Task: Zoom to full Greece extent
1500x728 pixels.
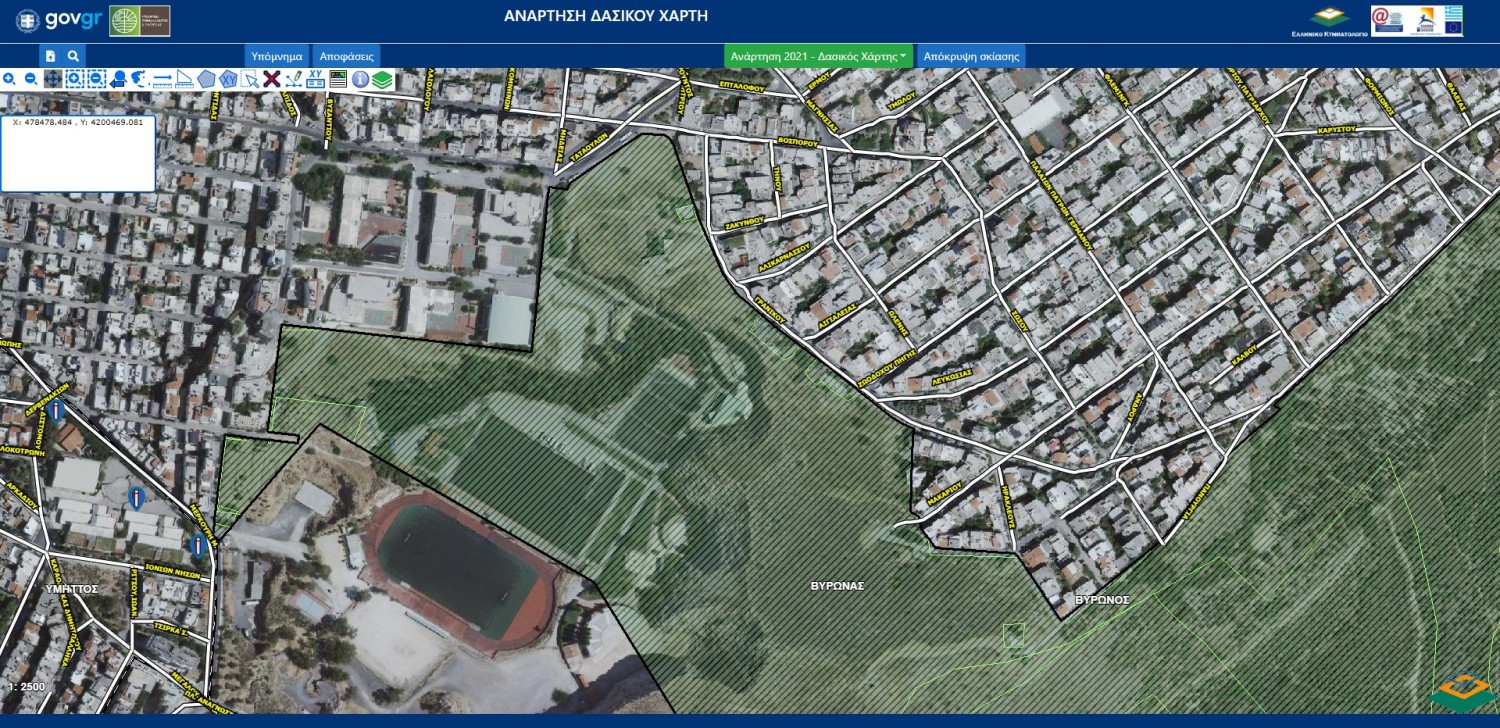Action: 140,79
